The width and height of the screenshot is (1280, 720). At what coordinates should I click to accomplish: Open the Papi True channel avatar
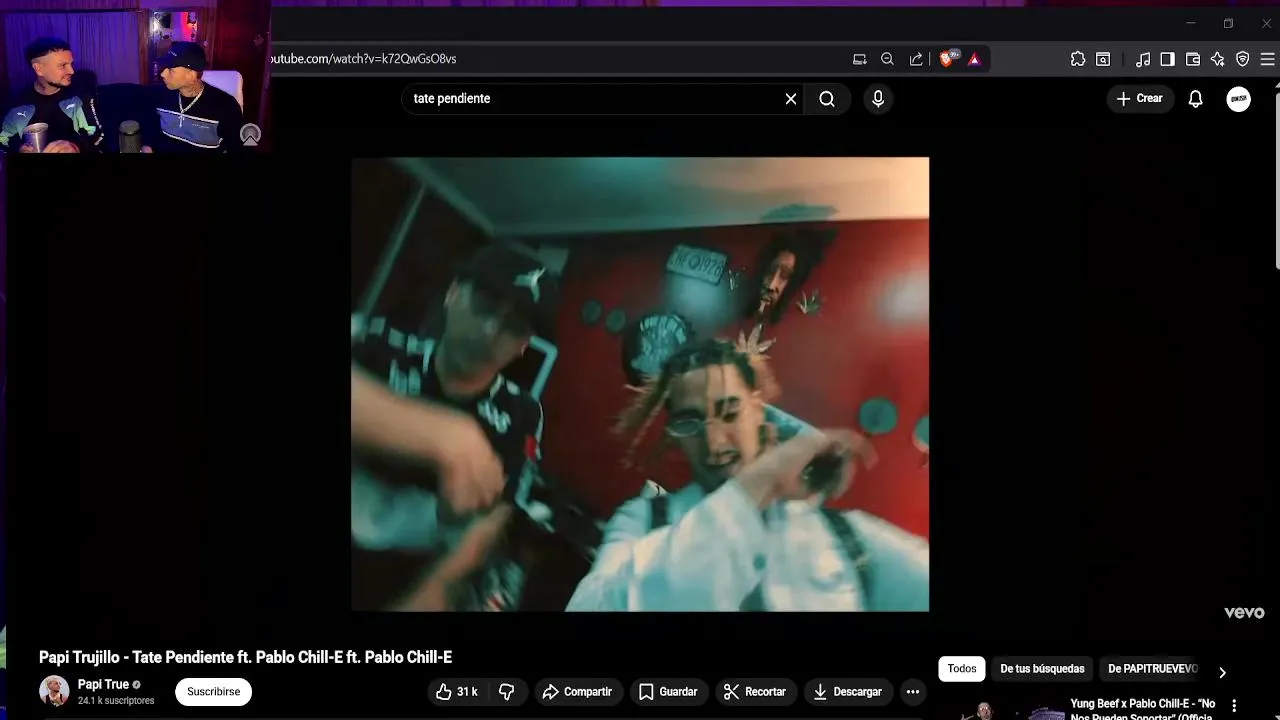coord(54,691)
